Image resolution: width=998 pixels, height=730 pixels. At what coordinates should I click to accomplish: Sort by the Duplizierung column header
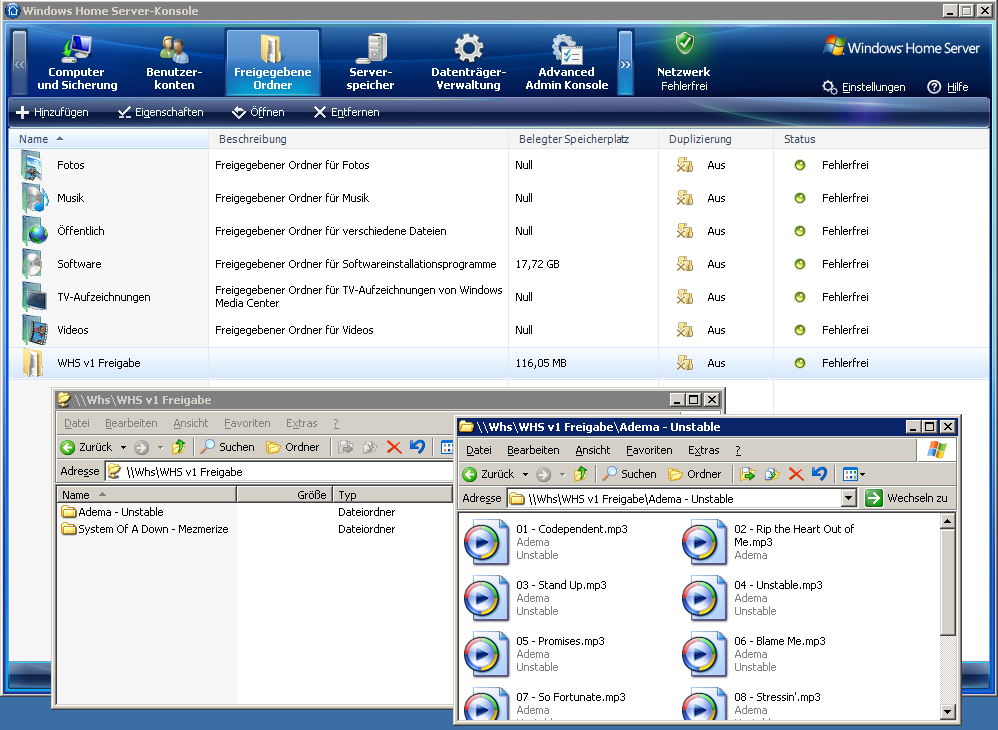pos(716,139)
